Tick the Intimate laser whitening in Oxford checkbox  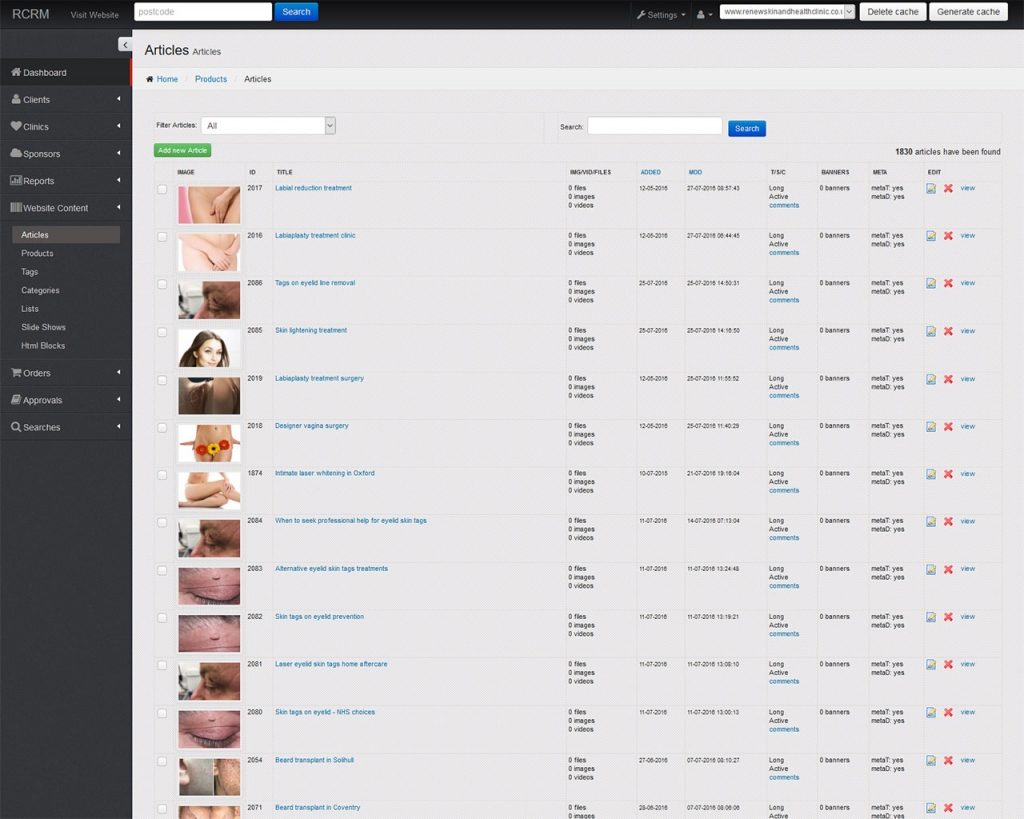tap(162, 475)
